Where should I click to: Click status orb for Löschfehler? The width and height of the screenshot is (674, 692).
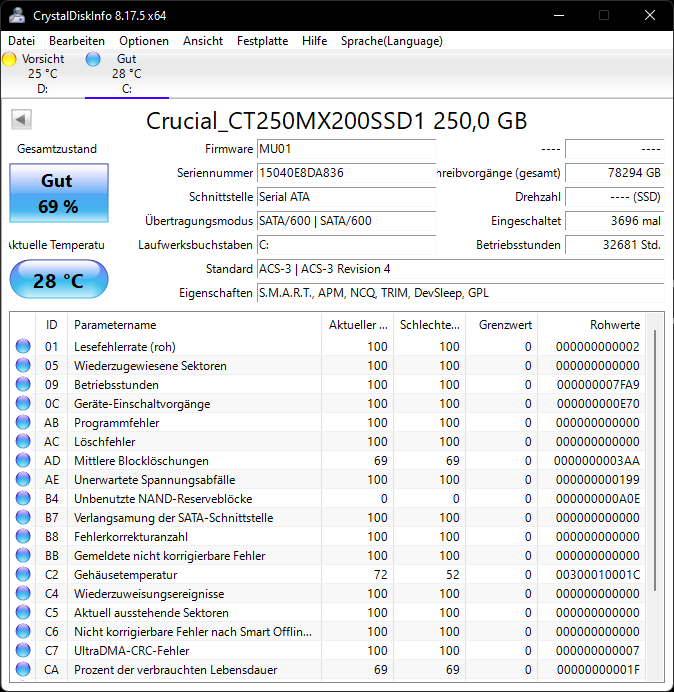(23, 441)
